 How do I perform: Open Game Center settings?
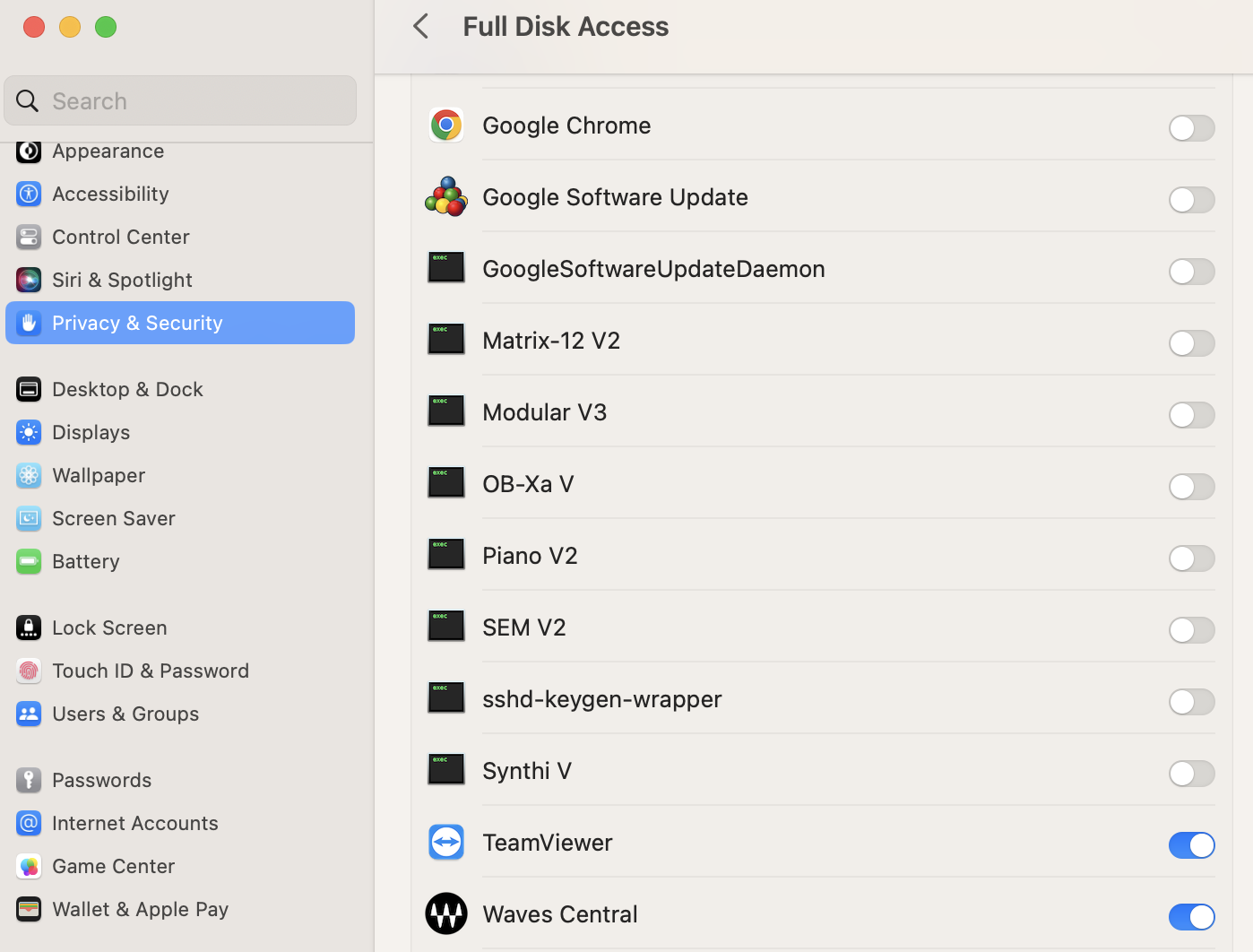point(180,866)
